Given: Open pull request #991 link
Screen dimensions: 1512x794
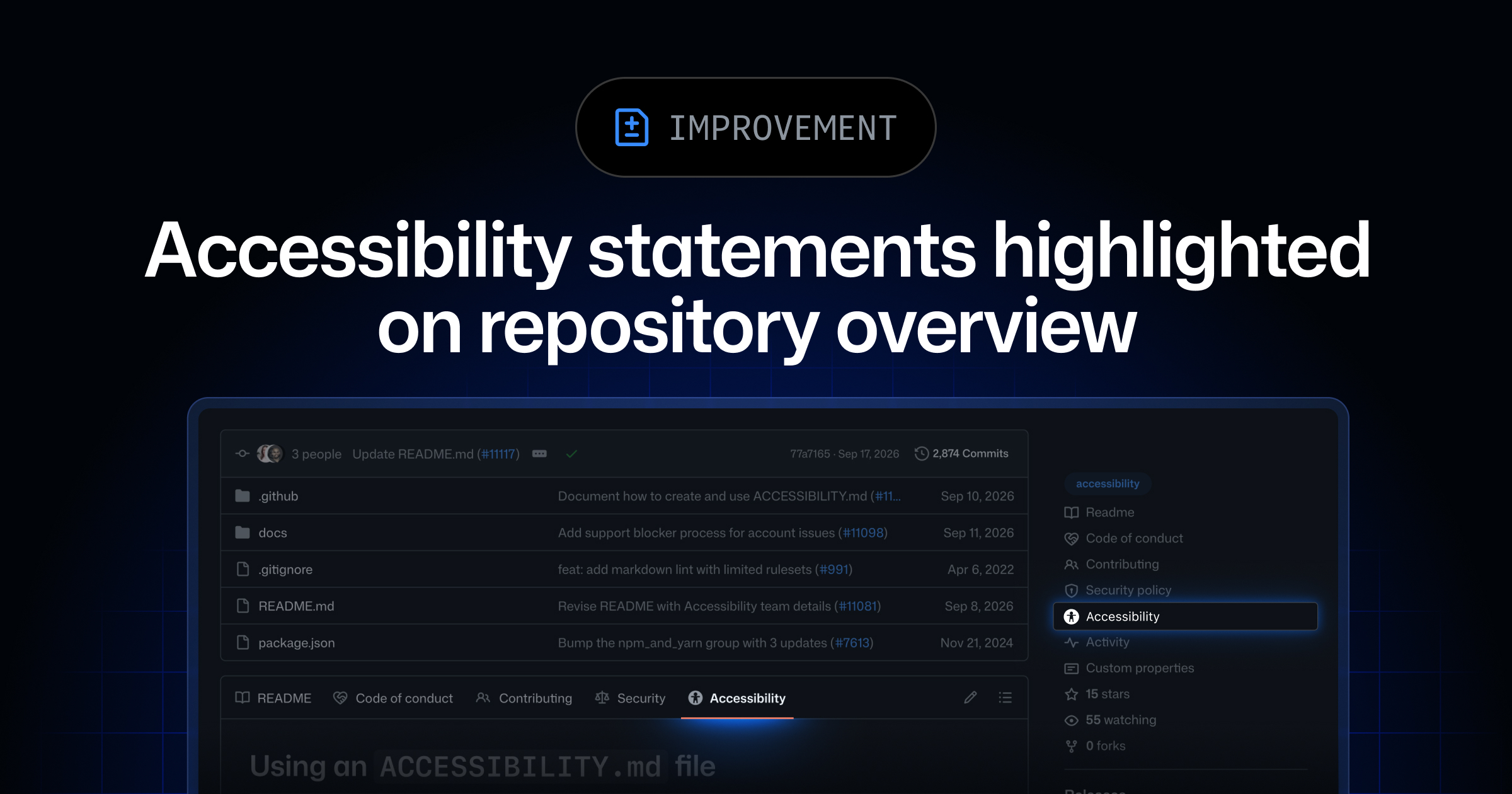Looking at the screenshot, I should click(x=834, y=569).
